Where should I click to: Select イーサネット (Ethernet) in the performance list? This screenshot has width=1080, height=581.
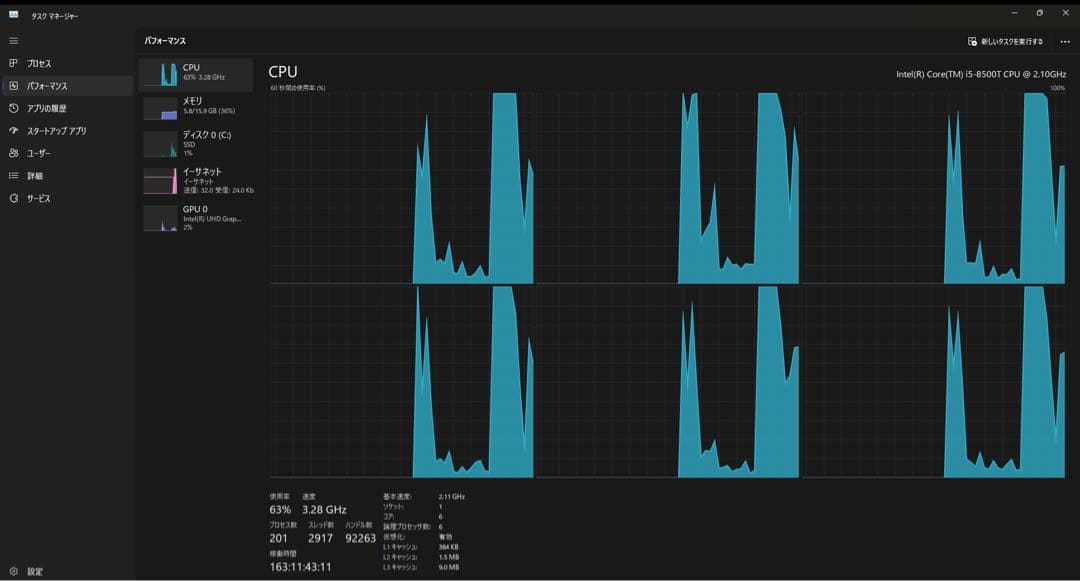tap(196, 180)
